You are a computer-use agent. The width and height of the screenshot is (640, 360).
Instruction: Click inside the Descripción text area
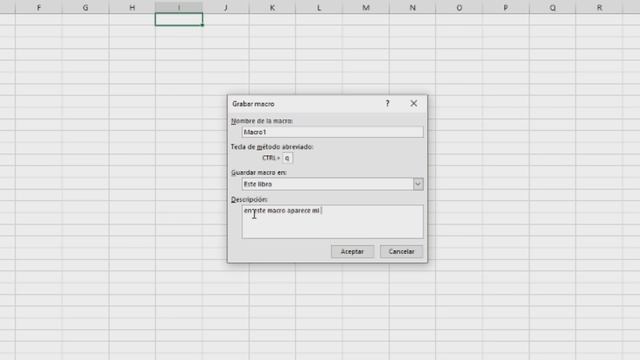pyautogui.click(x=332, y=222)
